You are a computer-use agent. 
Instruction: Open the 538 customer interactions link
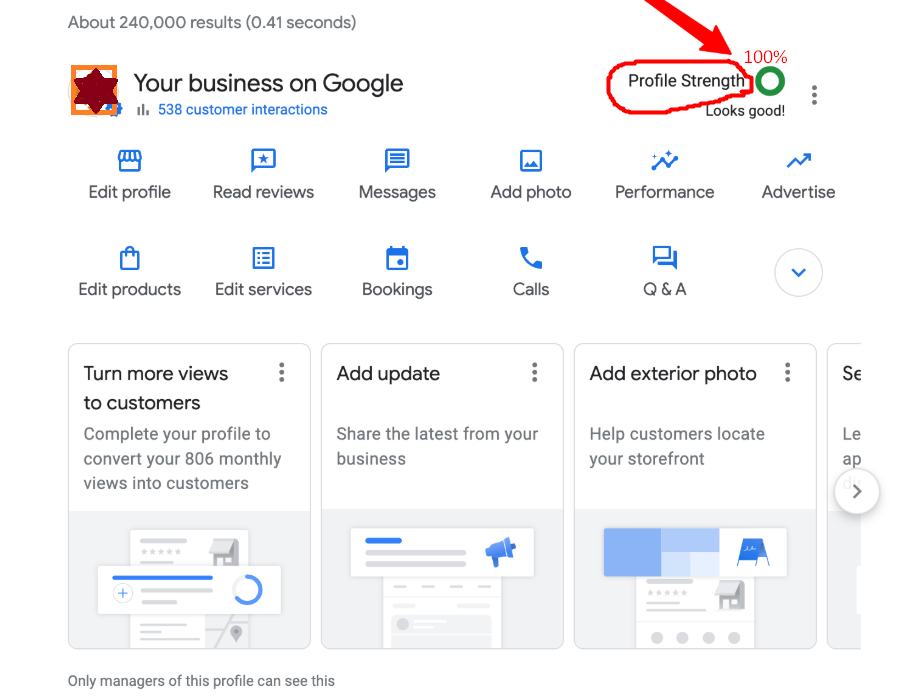coord(242,109)
